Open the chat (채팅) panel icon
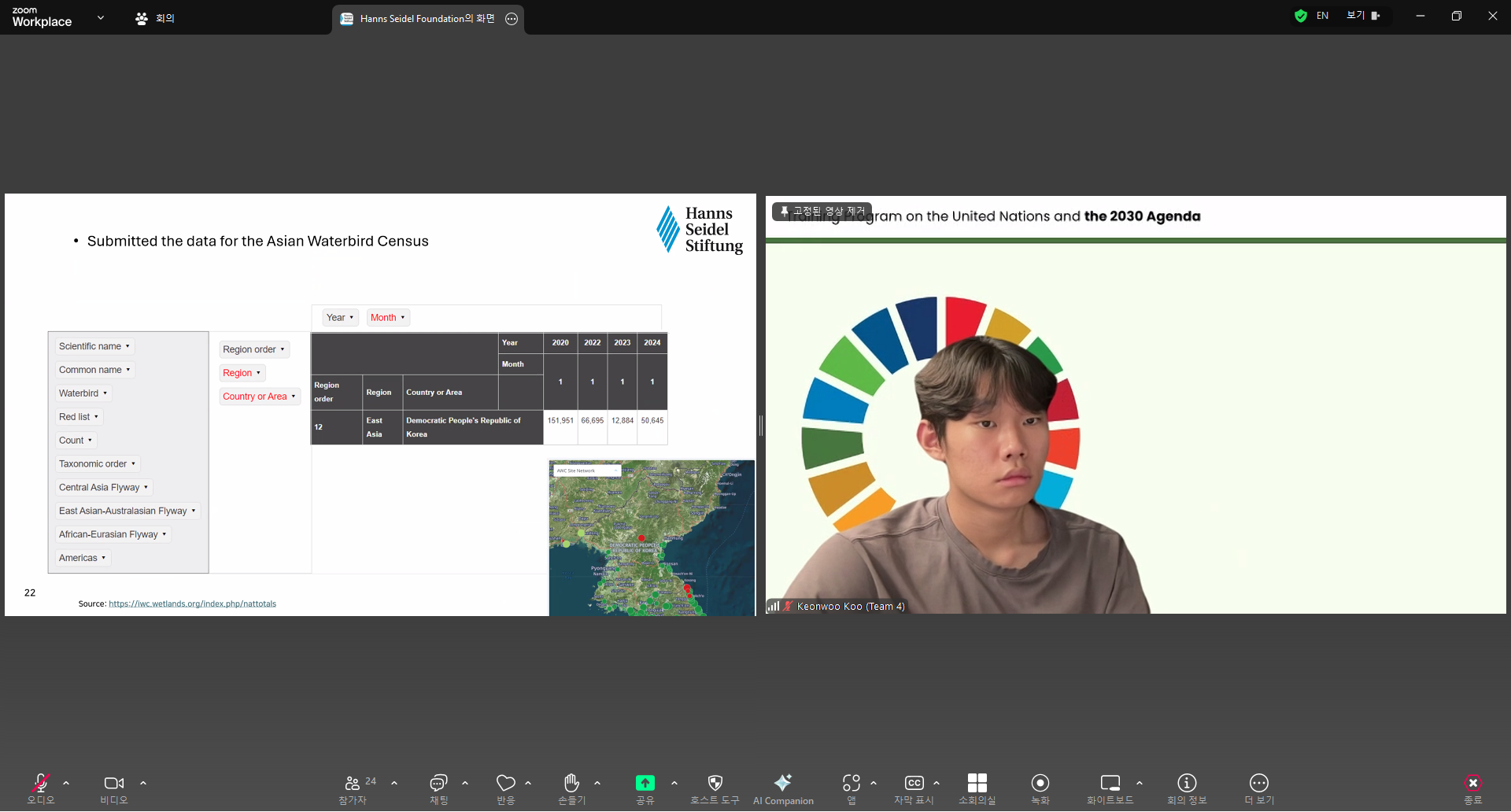Viewport: 1511px width, 812px height. pyautogui.click(x=438, y=783)
